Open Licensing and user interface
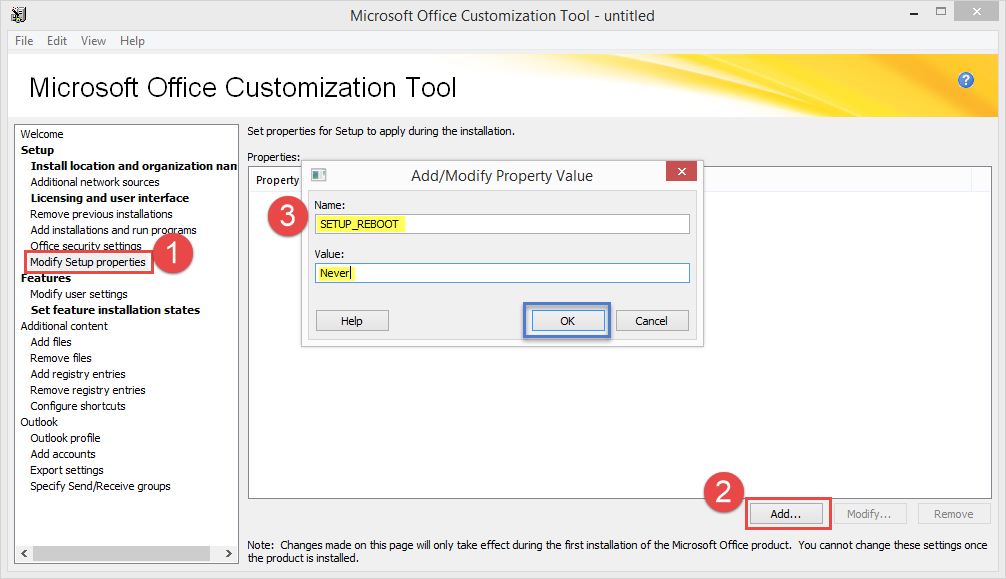 110,198
